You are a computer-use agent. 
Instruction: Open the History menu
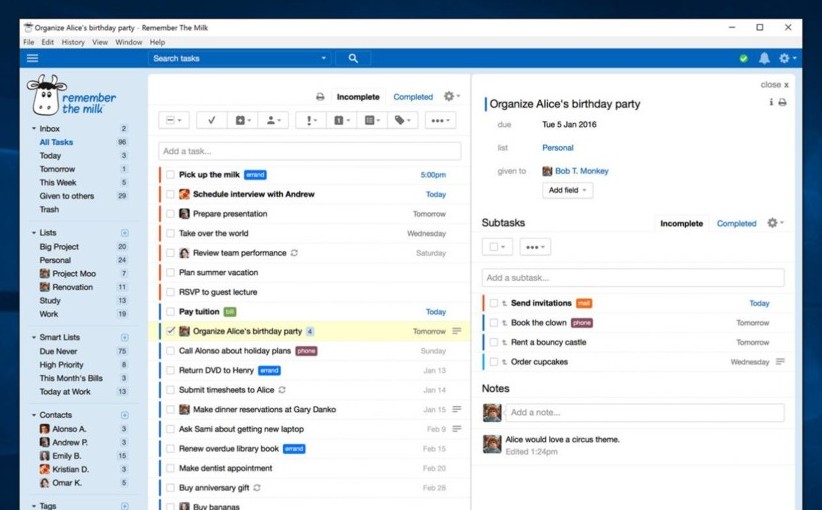pos(73,42)
